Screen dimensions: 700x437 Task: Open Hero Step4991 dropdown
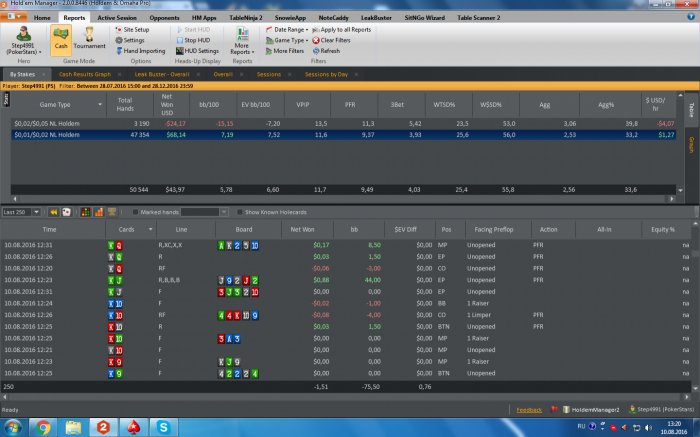(x=23, y=40)
